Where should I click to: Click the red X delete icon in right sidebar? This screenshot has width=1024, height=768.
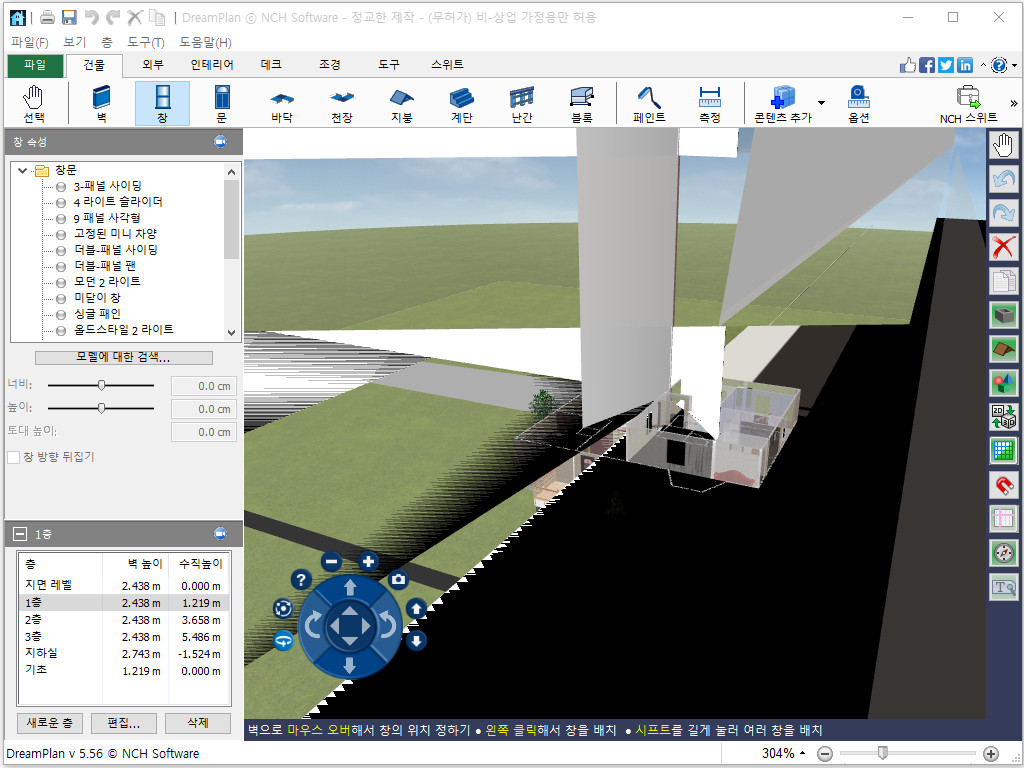(1004, 248)
